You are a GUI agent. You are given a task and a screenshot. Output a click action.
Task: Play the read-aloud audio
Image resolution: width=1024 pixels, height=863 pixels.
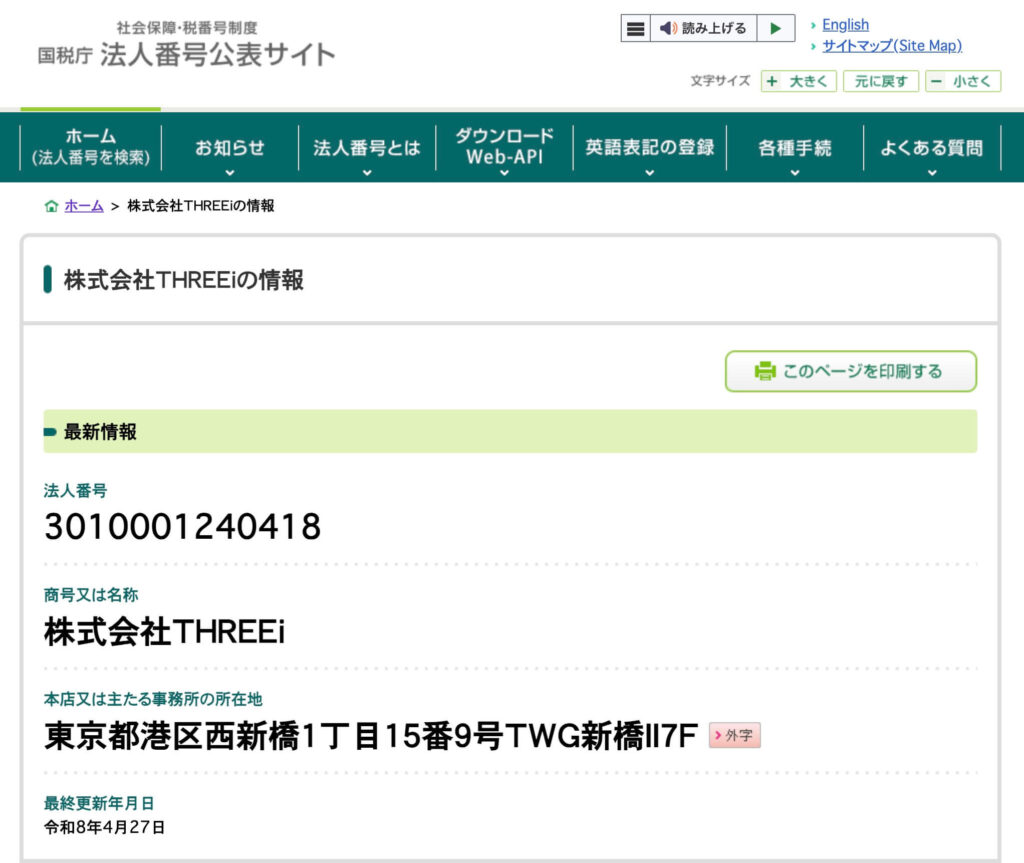pos(776,28)
